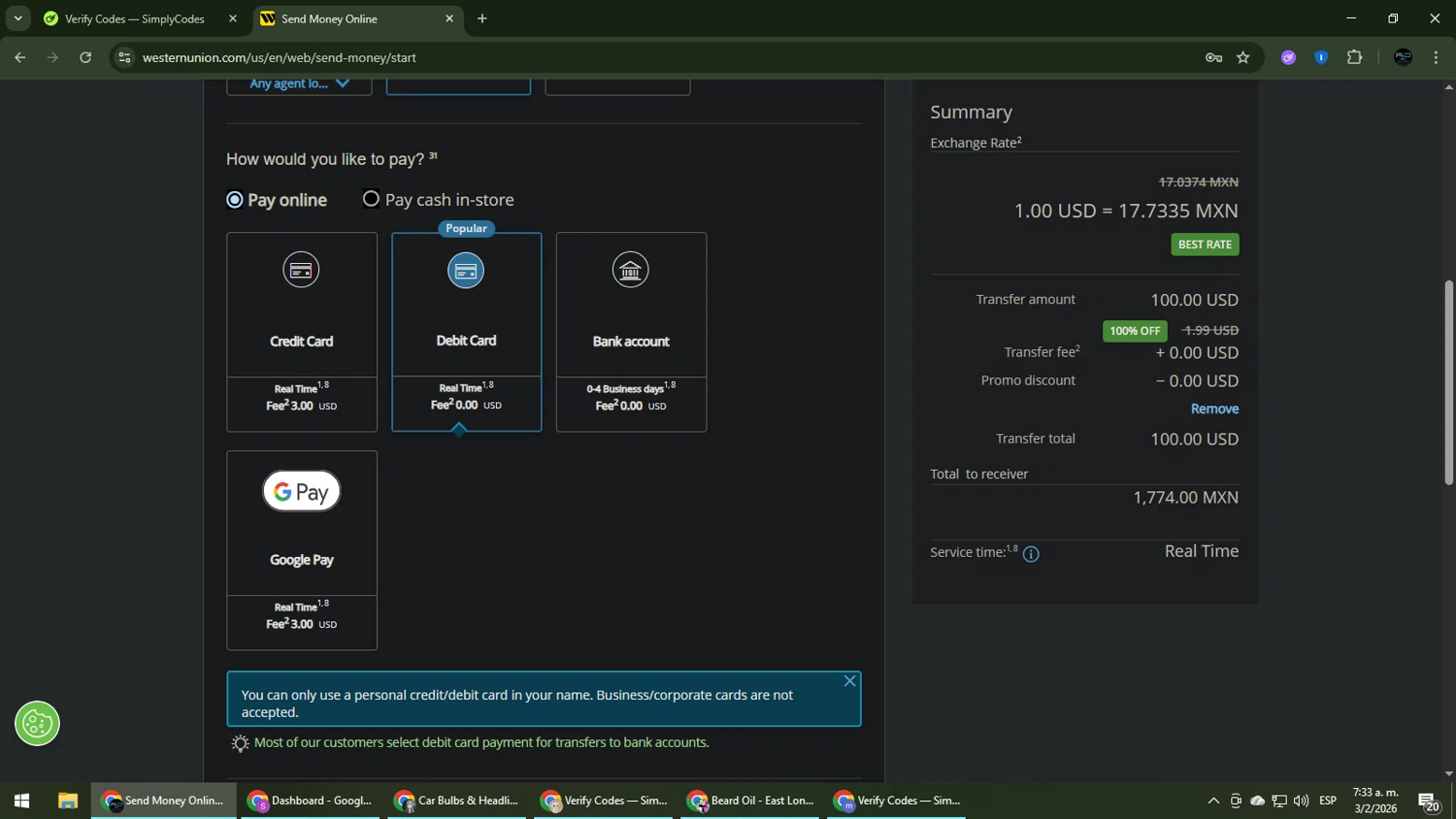This screenshot has width=1456, height=819.
Task: Open the purple extension icon
Action: [x=1289, y=57]
